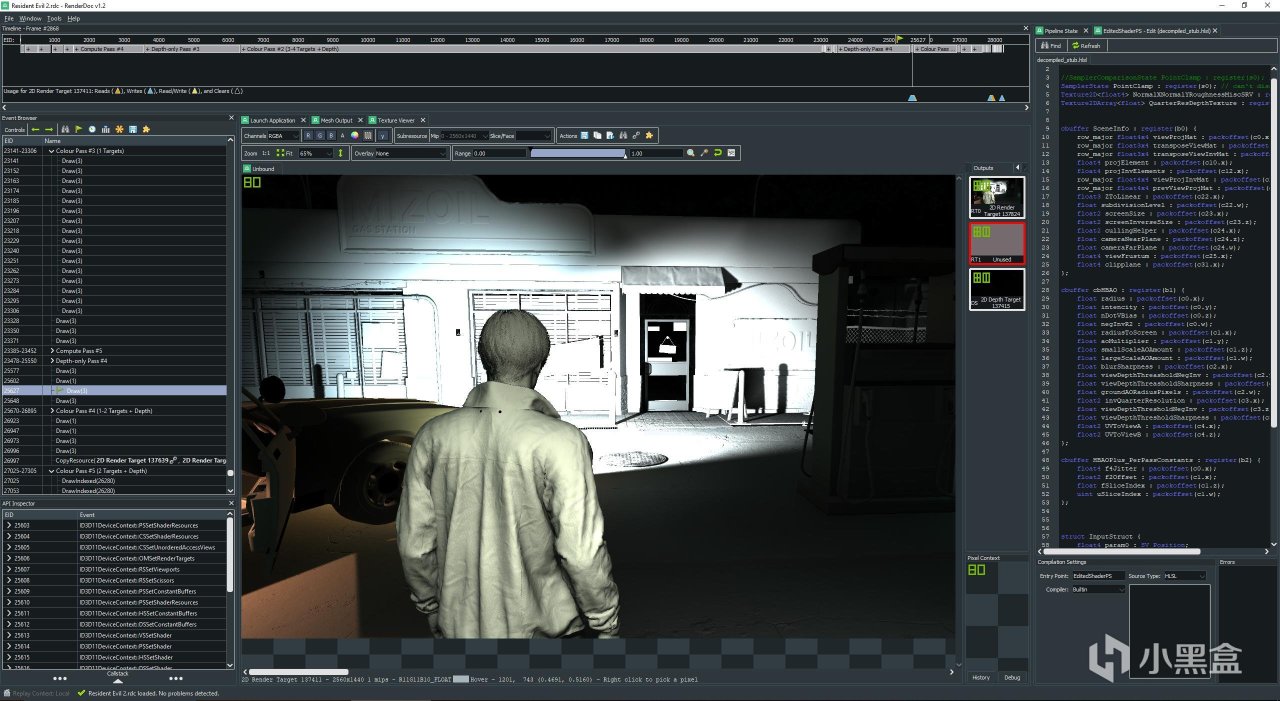Go to the previous draw using the left arrow
Viewport: 1280px width, 701px height.
coord(35,129)
